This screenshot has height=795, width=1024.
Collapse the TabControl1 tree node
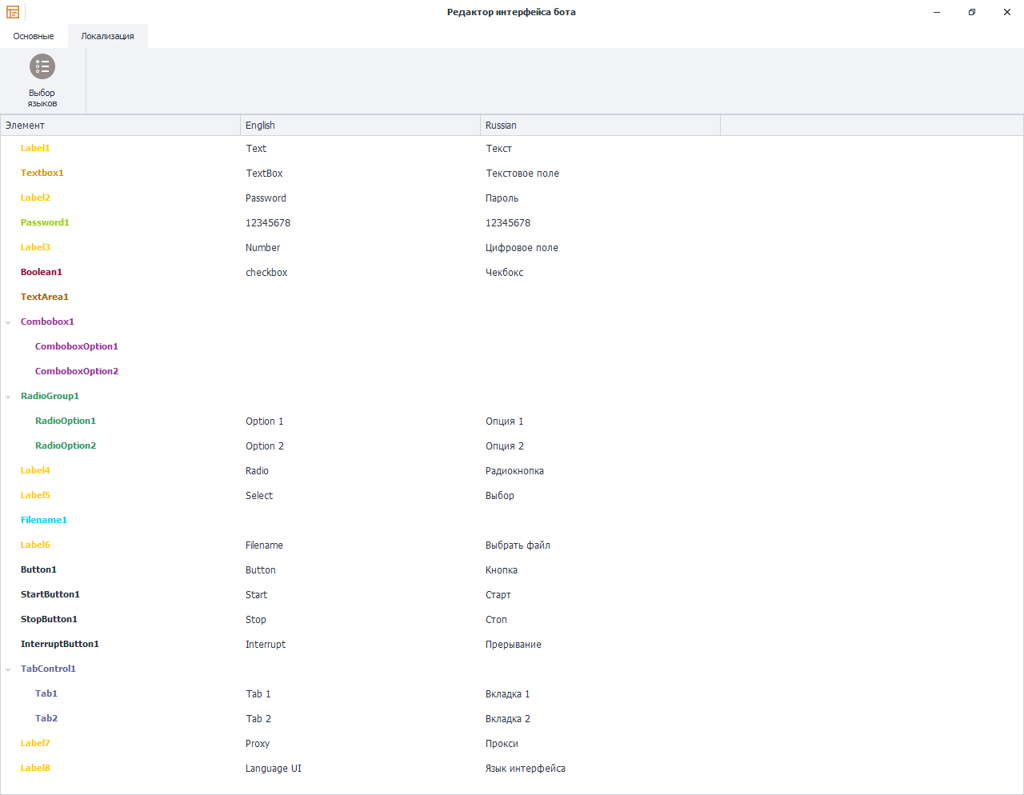(9, 669)
